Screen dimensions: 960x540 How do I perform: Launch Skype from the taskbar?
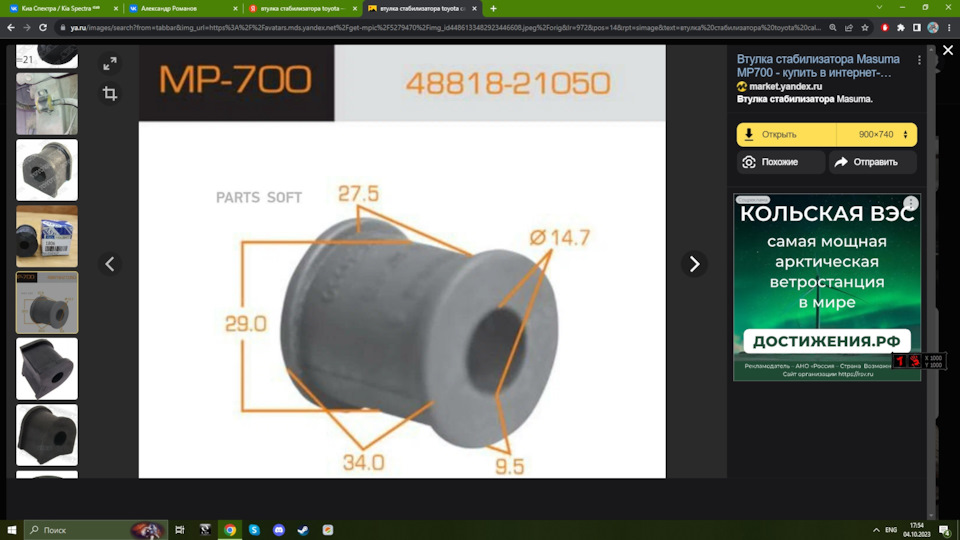click(x=254, y=530)
